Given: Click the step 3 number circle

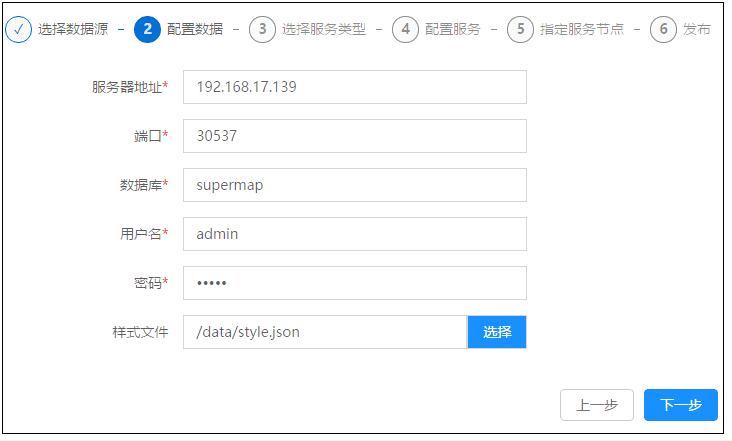Looking at the screenshot, I should [262, 29].
